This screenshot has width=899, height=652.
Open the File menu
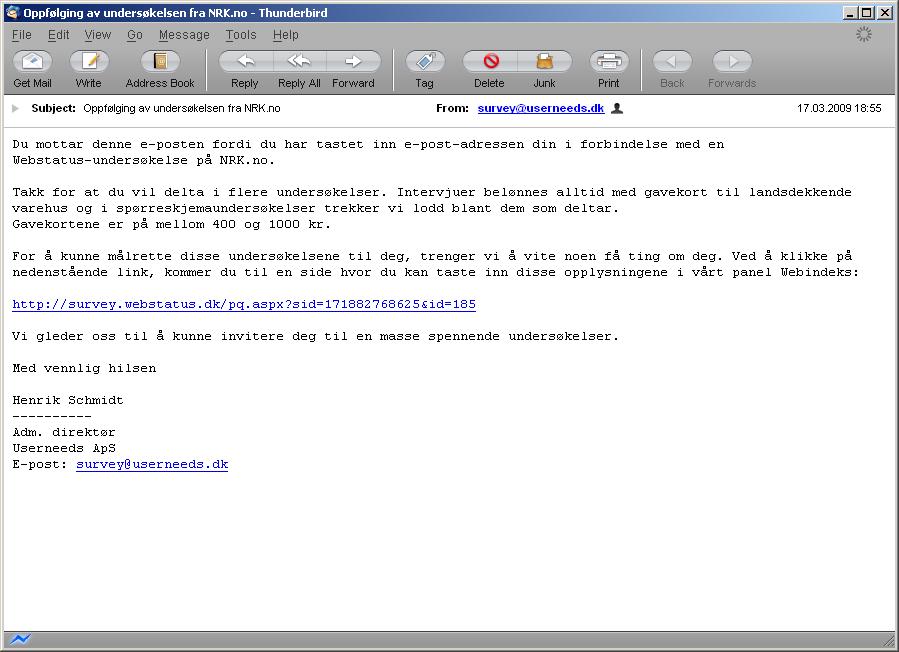[x=22, y=35]
